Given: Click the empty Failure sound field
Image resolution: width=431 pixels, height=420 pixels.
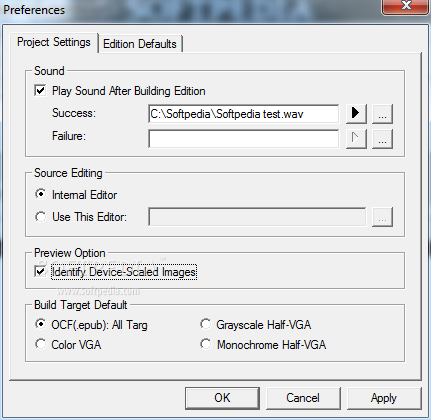Looking at the screenshot, I should [243, 138].
